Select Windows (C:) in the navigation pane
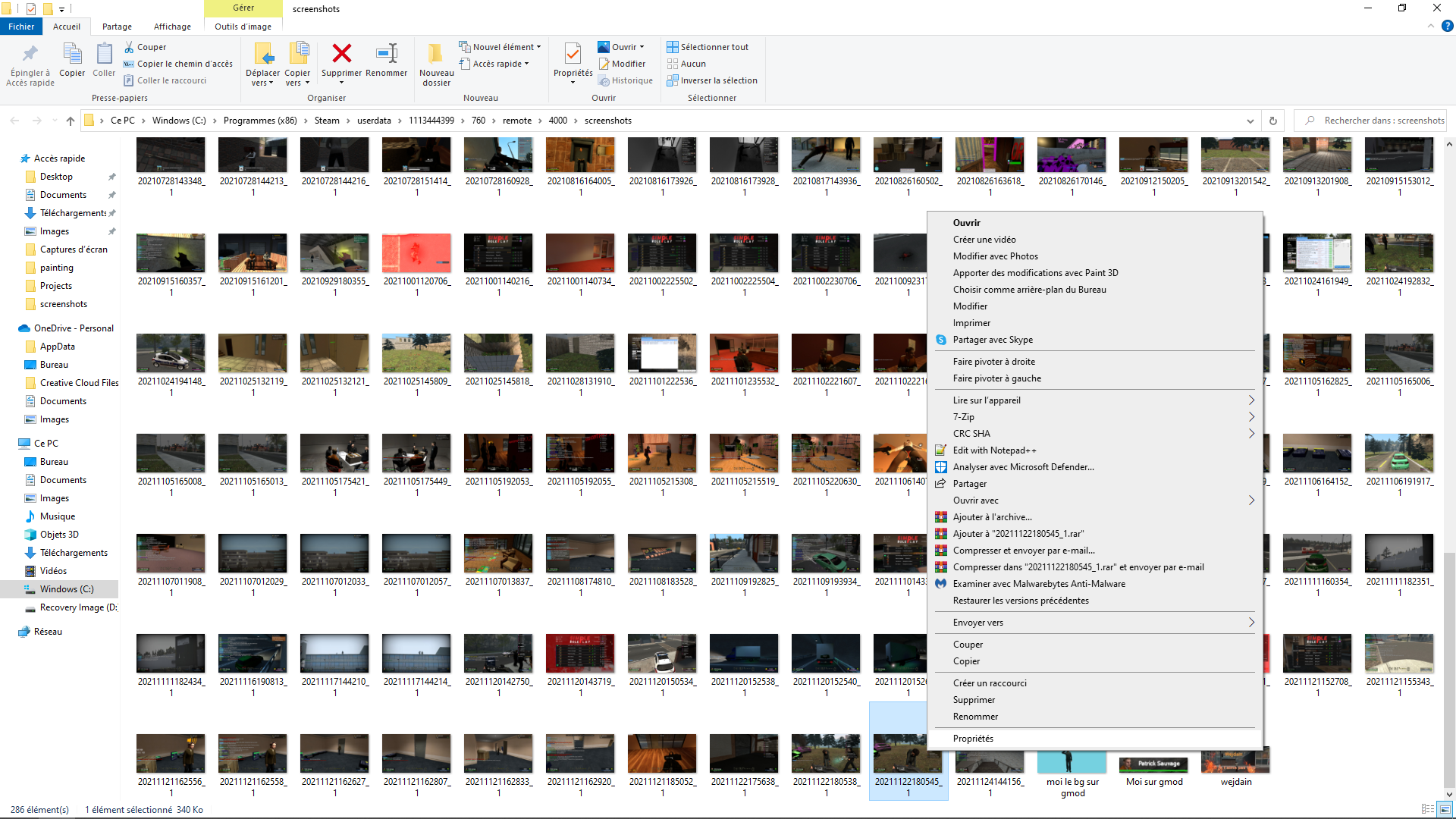This screenshot has height=819, width=1456. [67, 589]
